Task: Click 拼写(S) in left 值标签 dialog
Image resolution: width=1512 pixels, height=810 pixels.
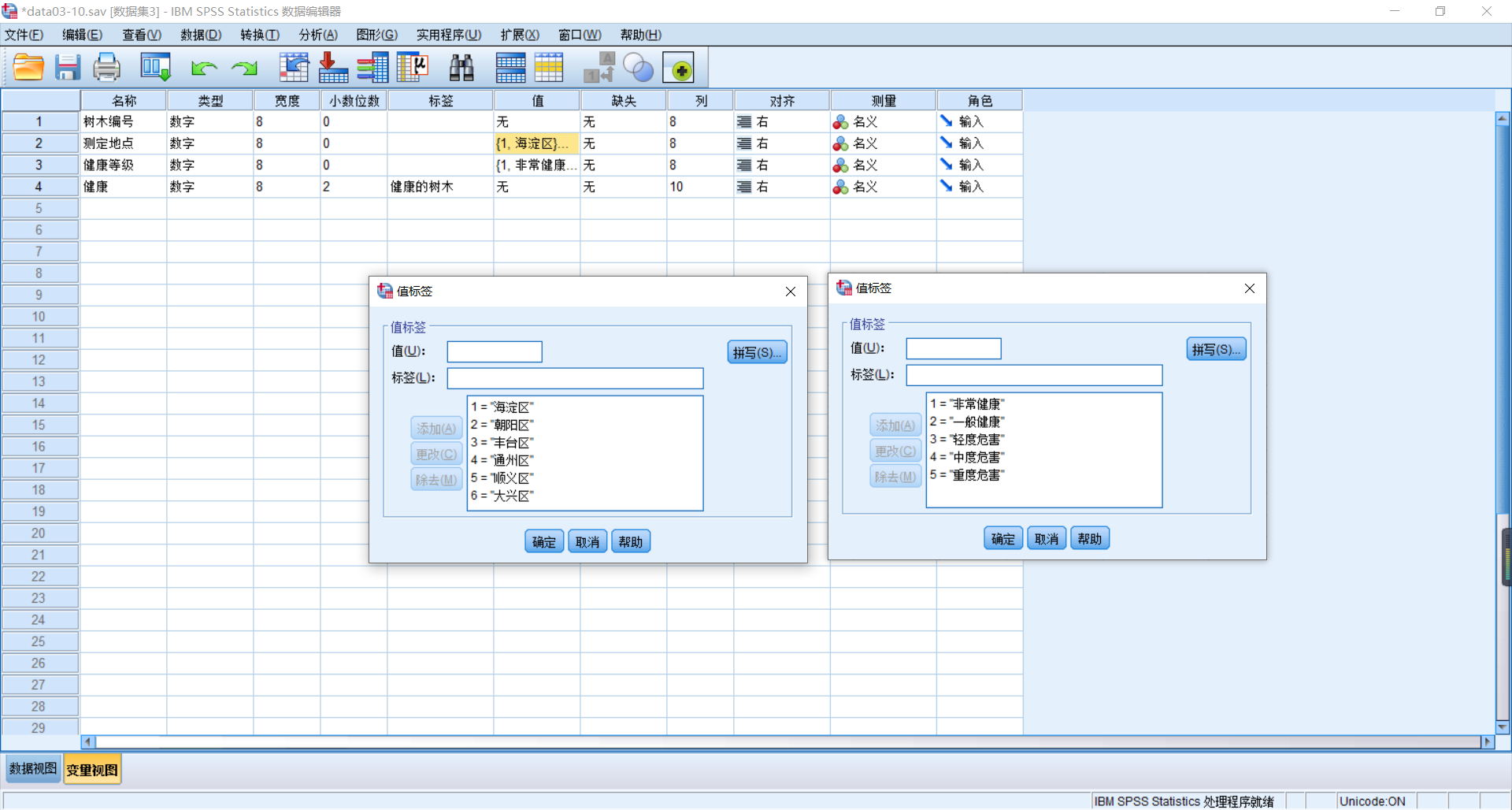Action: click(x=757, y=352)
